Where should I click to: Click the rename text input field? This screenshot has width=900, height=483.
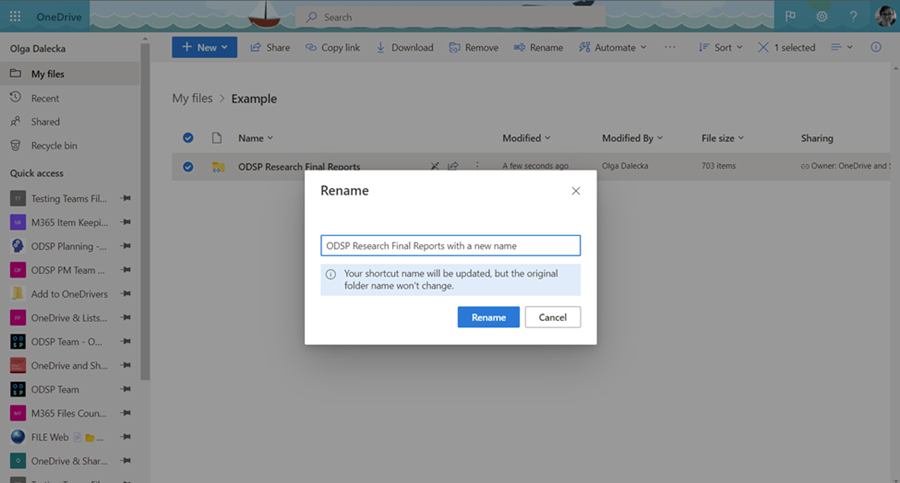pos(451,246)
